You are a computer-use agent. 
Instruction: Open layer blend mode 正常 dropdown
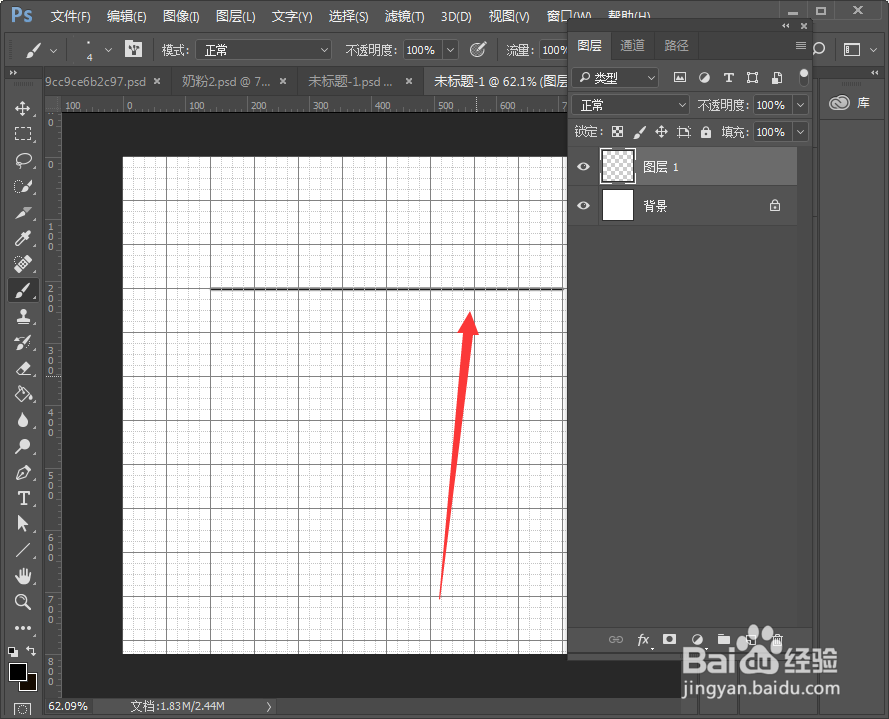coord(630,105)
